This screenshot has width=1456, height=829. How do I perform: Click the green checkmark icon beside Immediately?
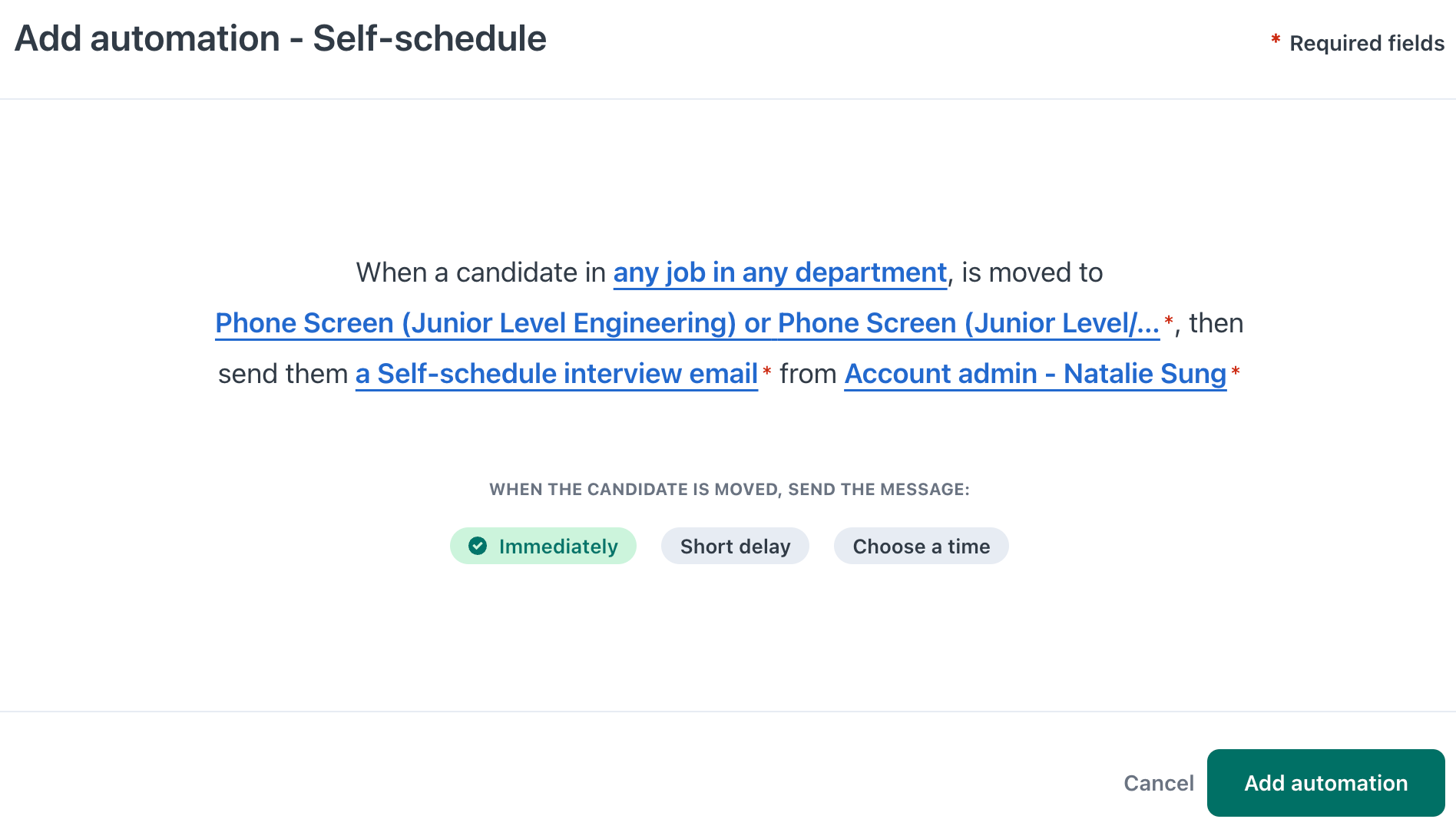click(478, 546)
